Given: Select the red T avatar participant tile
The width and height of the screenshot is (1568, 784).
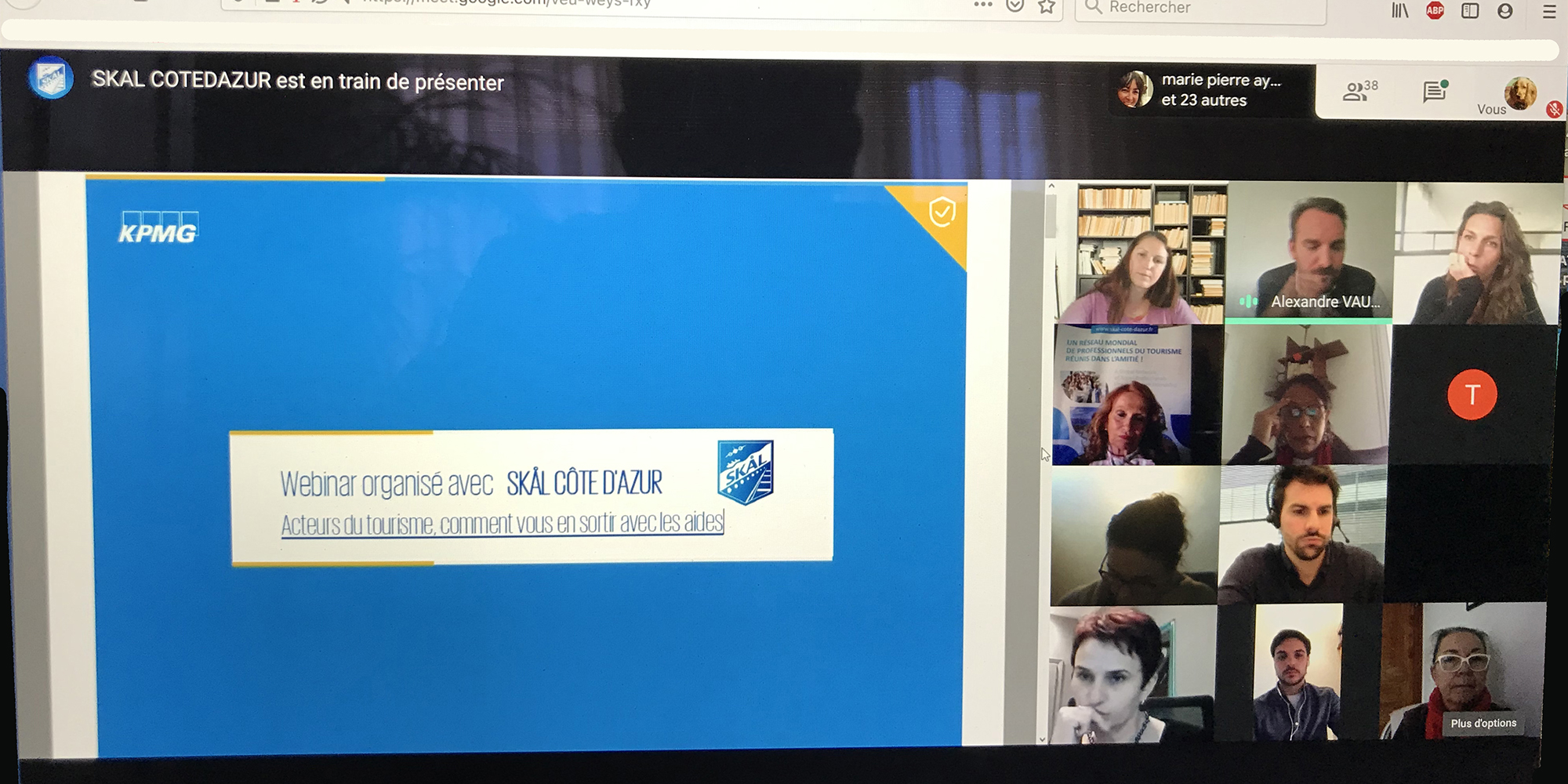Looking at the screenshot, I should 1472,394.
